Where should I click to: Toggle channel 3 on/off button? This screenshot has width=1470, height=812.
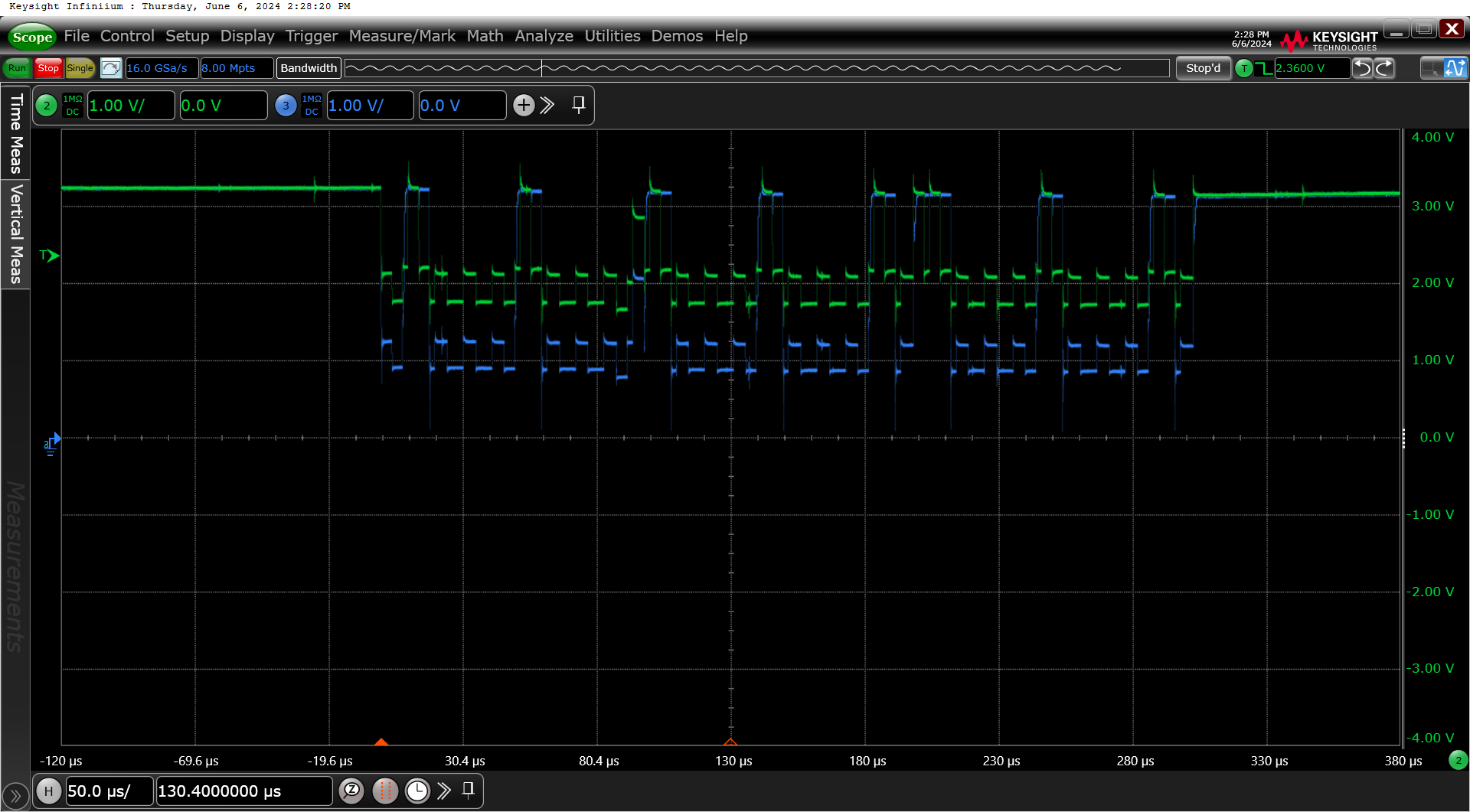[x=286, y=106]
